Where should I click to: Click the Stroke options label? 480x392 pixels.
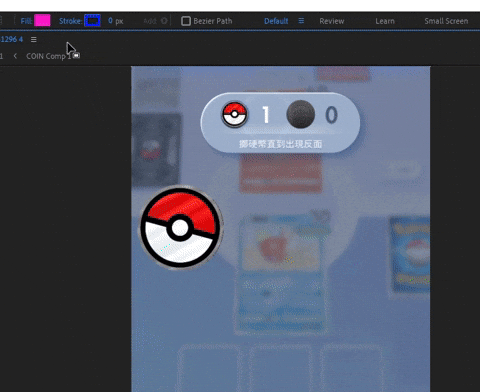coord(70,21)
